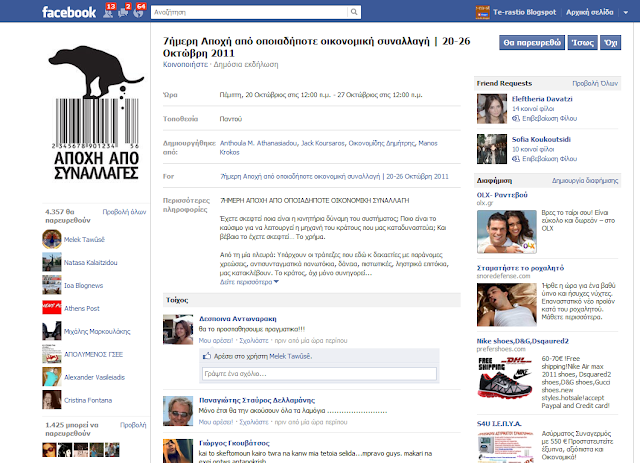Comment on Δέσποινα's post via Σχολιάστε
The image size is (640, 463).
254,341
